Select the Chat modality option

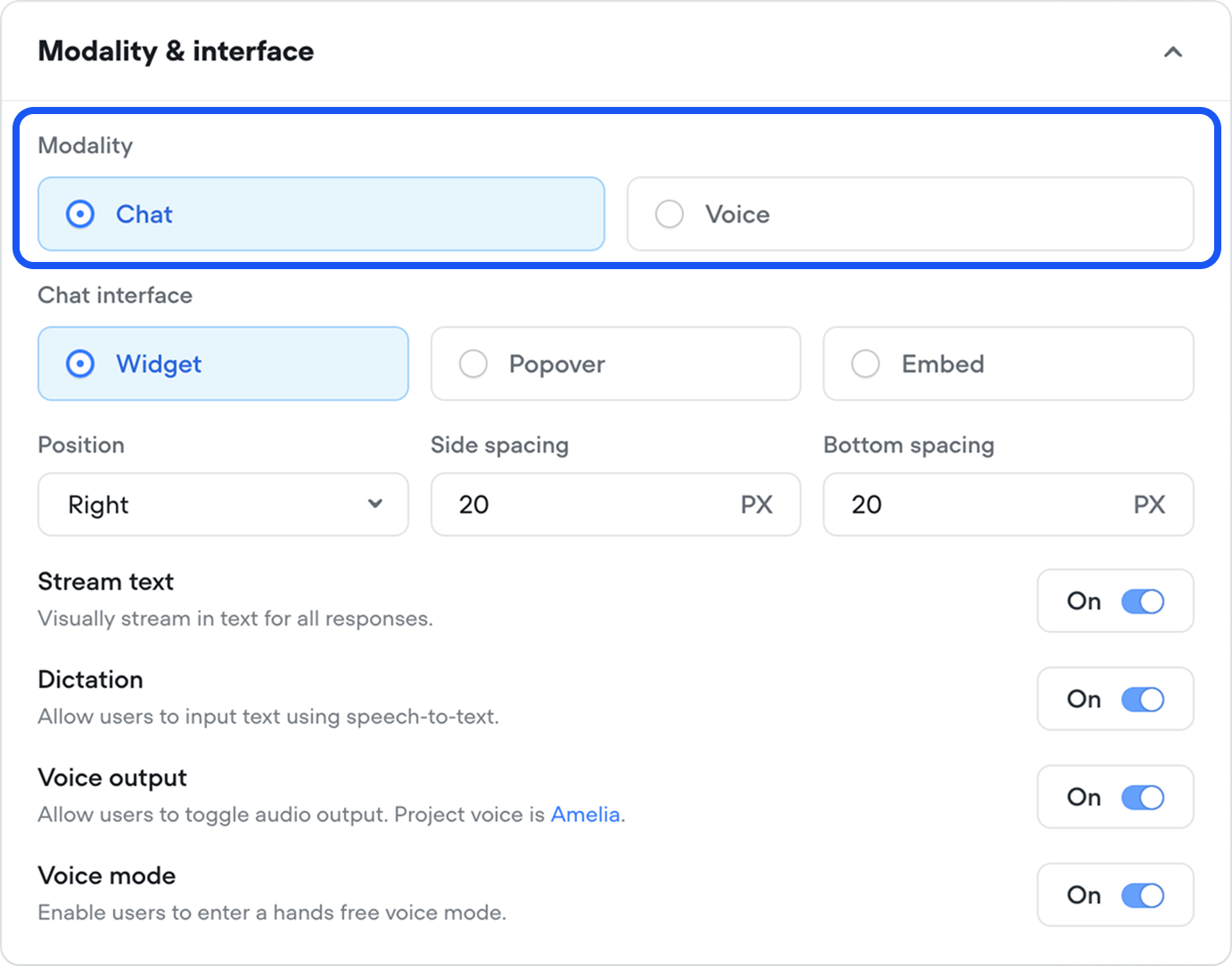pyautogui.click(x=321, y=214)
